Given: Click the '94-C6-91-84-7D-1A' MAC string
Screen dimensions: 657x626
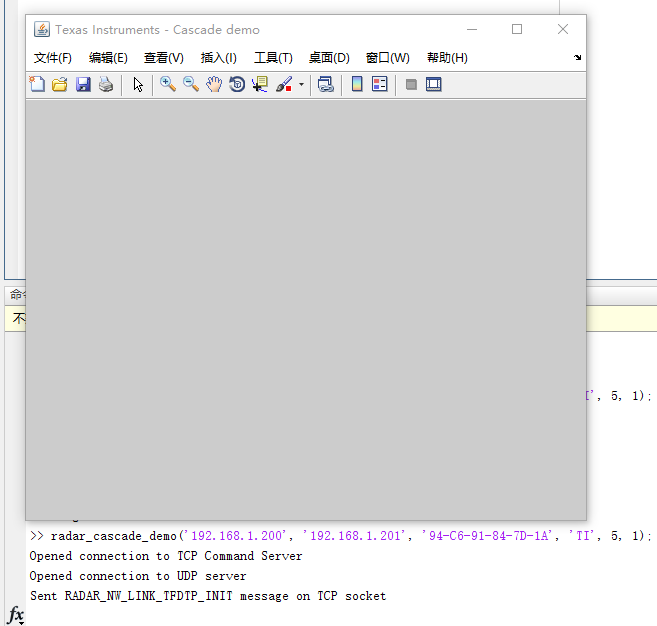Looking at the screenshot, I should pyautogui.click(x=489, y=536).
